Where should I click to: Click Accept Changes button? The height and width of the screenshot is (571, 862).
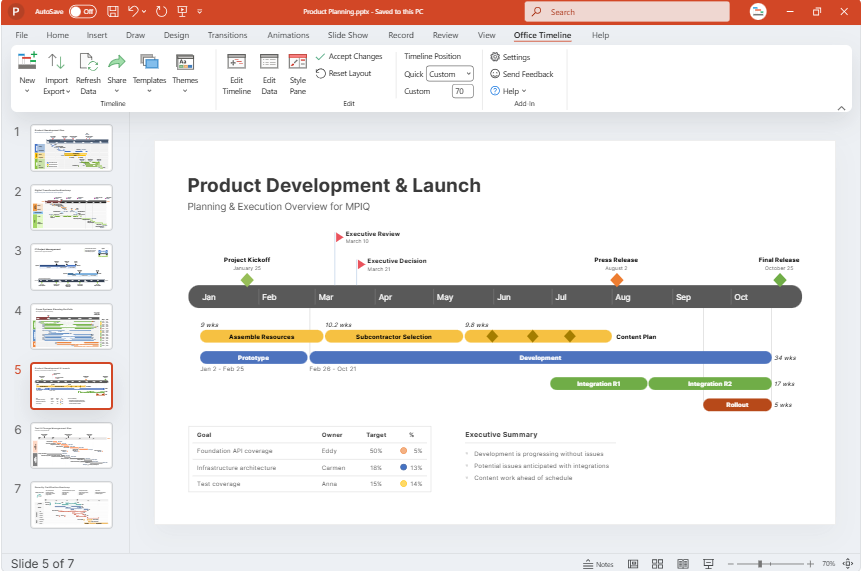pos(349,57)
